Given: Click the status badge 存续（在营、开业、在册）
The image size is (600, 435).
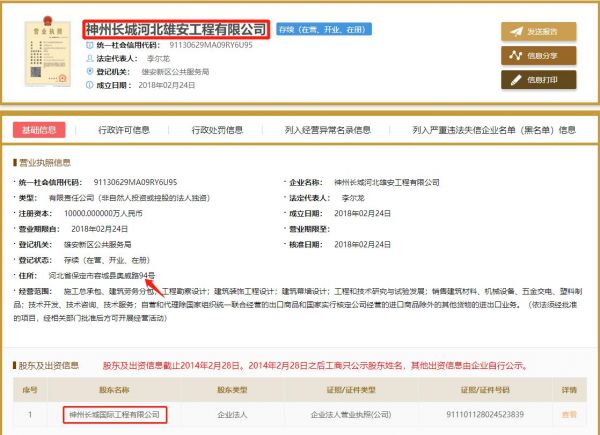Looking at the screenshot, I should pos(324,29).
